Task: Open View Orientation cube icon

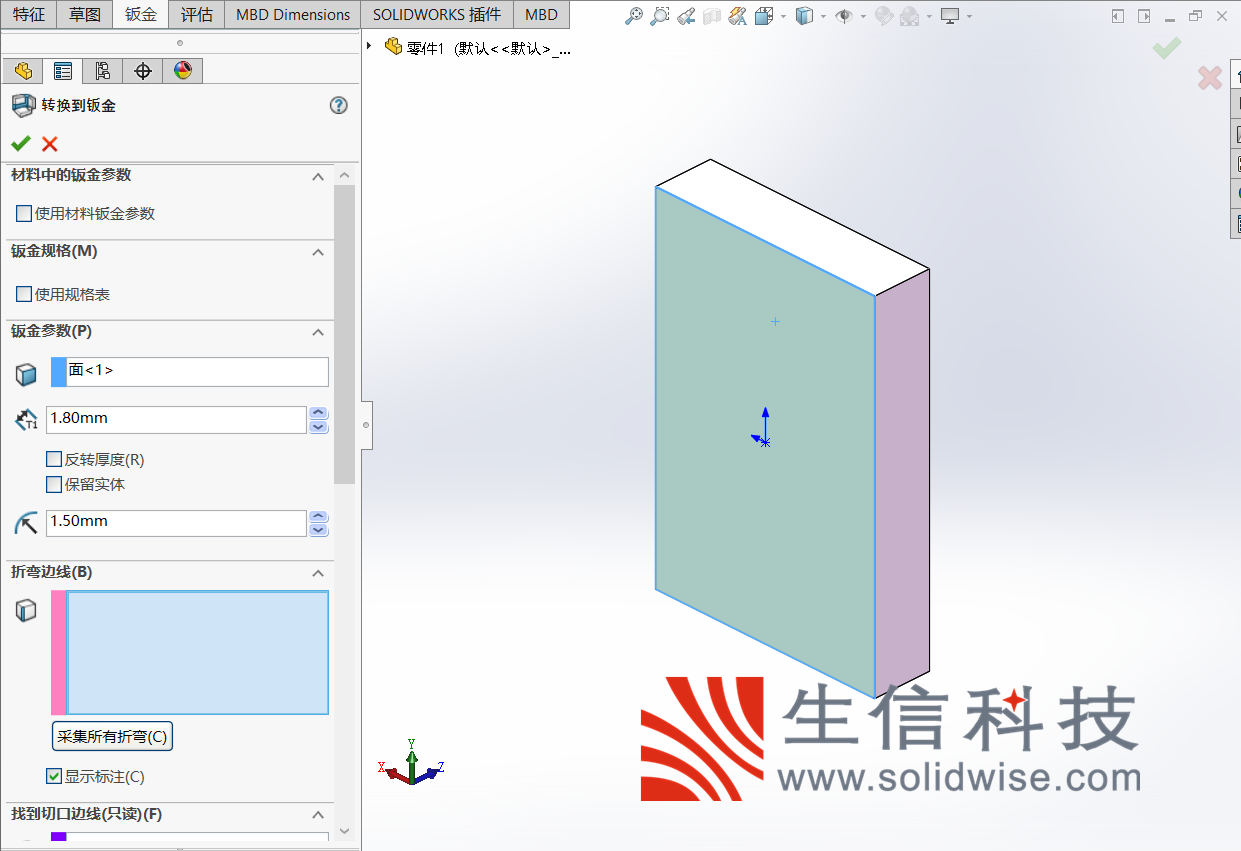Action: click(x=764, y=16)
